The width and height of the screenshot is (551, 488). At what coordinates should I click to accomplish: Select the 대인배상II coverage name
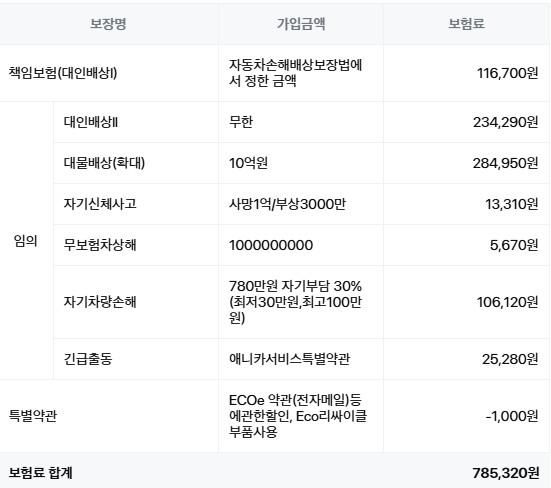(x=91, y=122)
